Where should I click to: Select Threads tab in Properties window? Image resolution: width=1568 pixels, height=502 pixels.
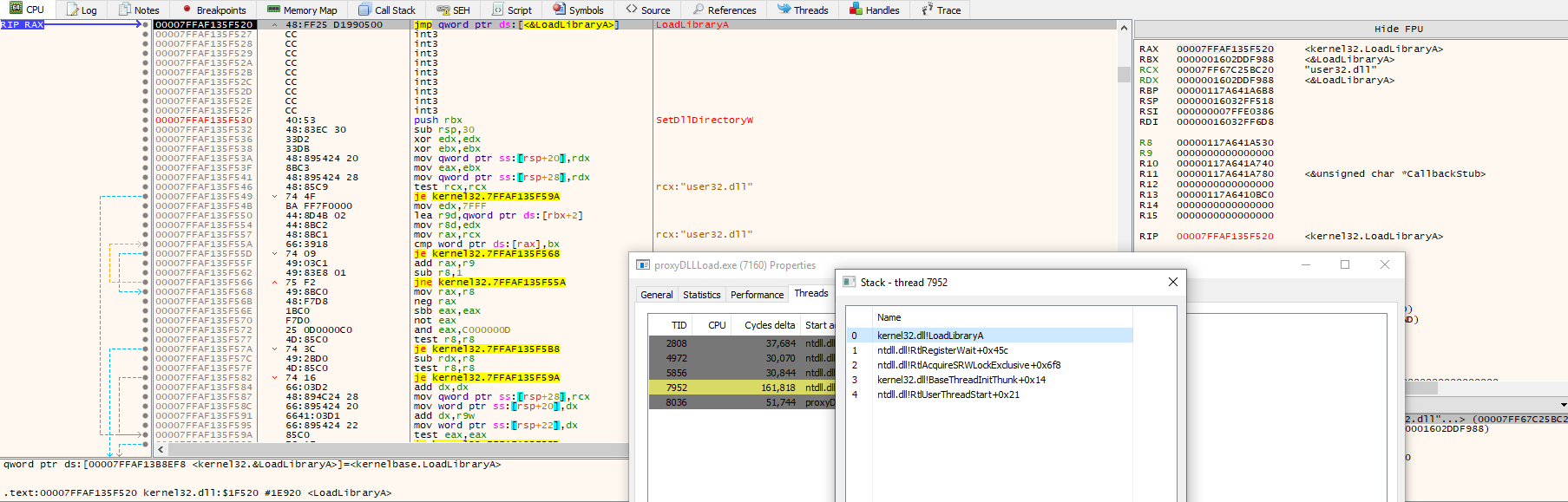811,293
